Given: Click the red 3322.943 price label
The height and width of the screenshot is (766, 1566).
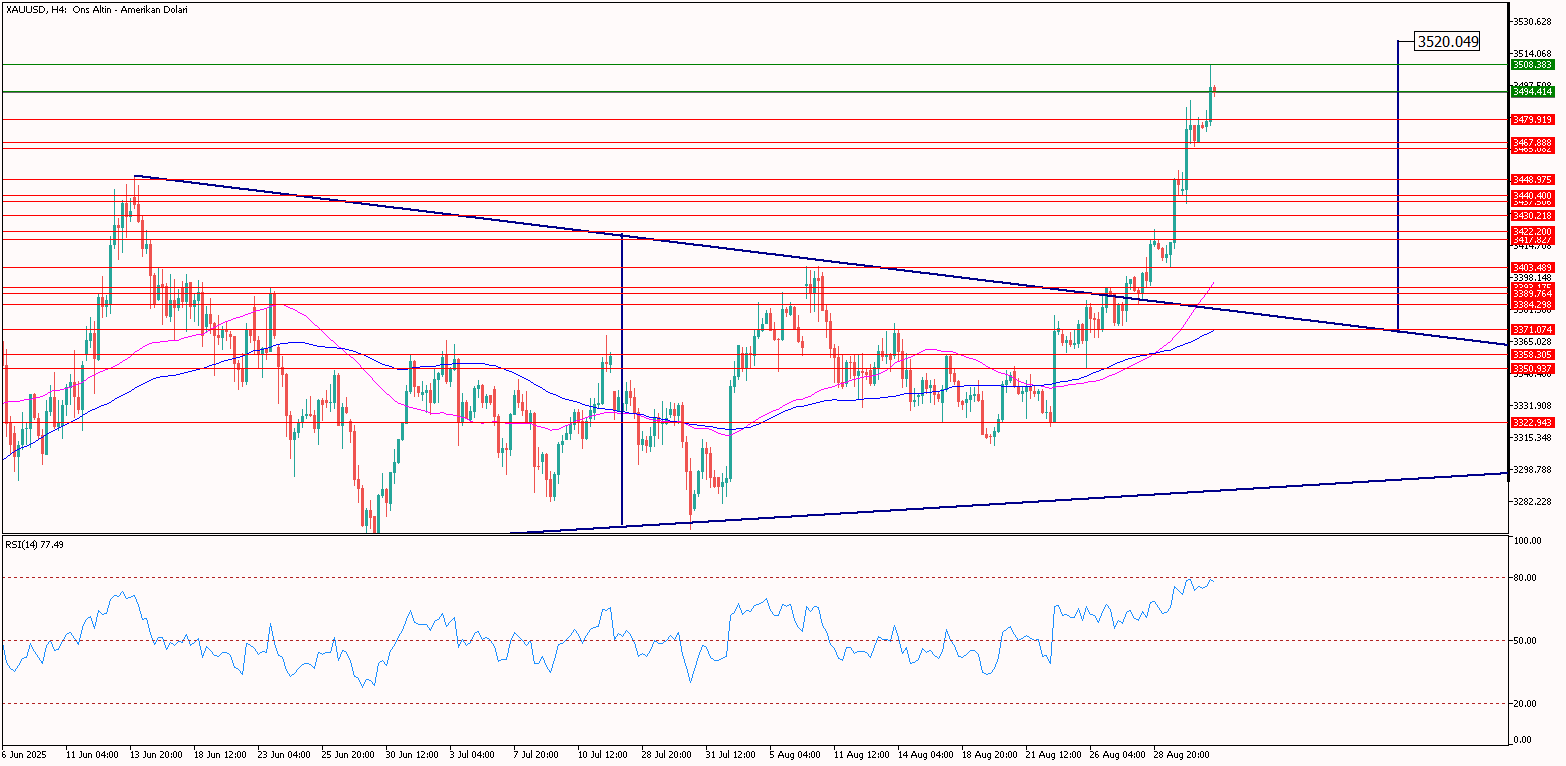Looking at the screenshot, I should tap(1532, 422).
